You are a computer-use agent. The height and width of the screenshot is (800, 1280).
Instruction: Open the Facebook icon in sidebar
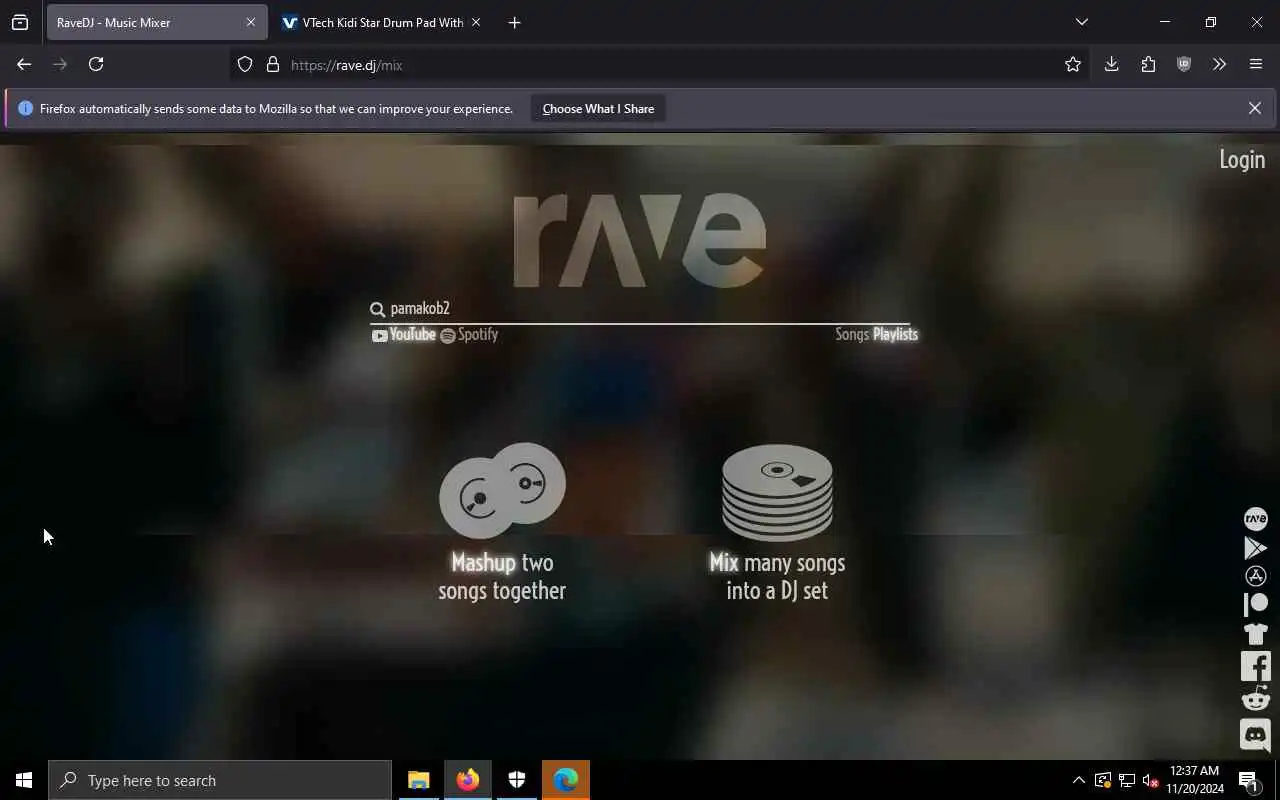point(1255,666)
